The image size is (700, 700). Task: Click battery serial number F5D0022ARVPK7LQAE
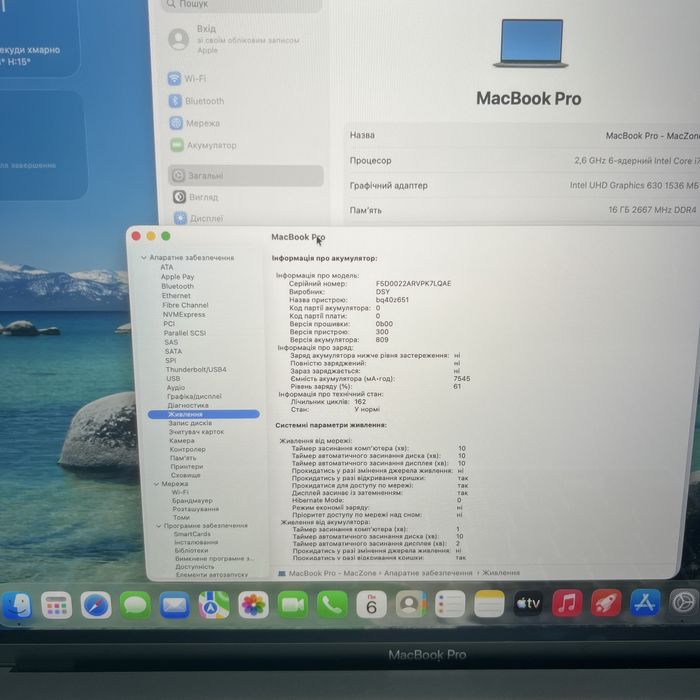413,283
